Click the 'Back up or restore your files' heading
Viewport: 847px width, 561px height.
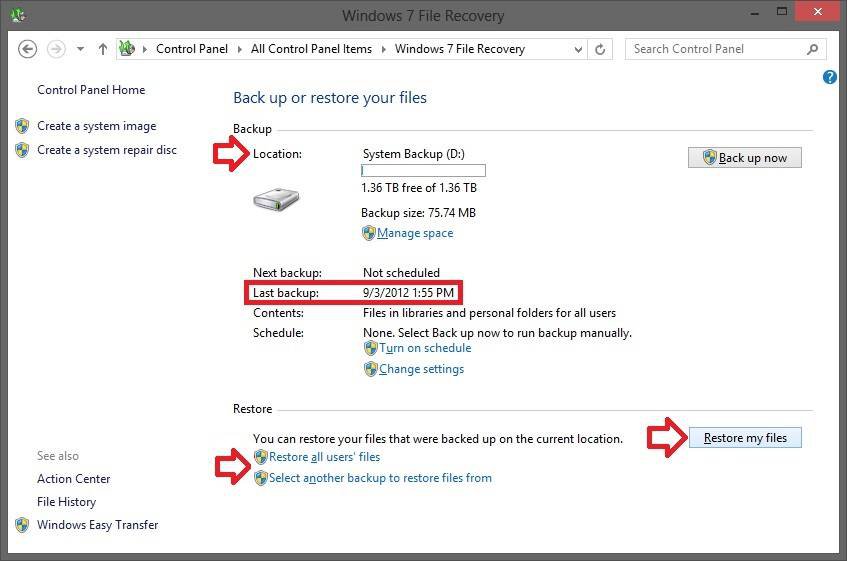[330, 98]
